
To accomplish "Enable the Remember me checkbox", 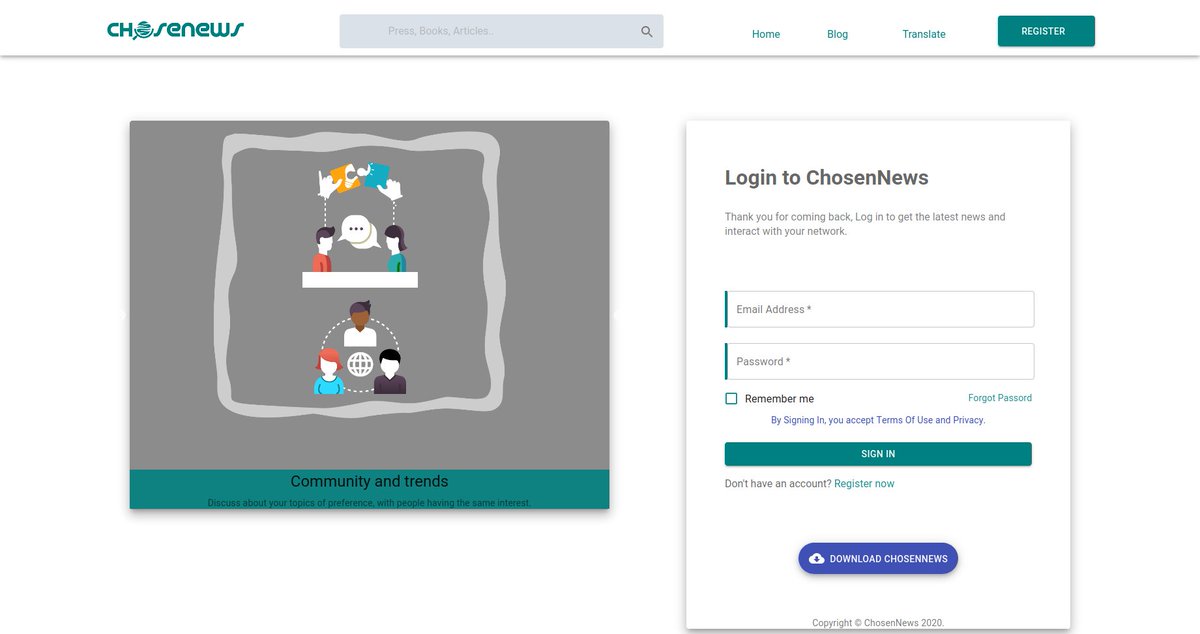I will tap(731, 398).
